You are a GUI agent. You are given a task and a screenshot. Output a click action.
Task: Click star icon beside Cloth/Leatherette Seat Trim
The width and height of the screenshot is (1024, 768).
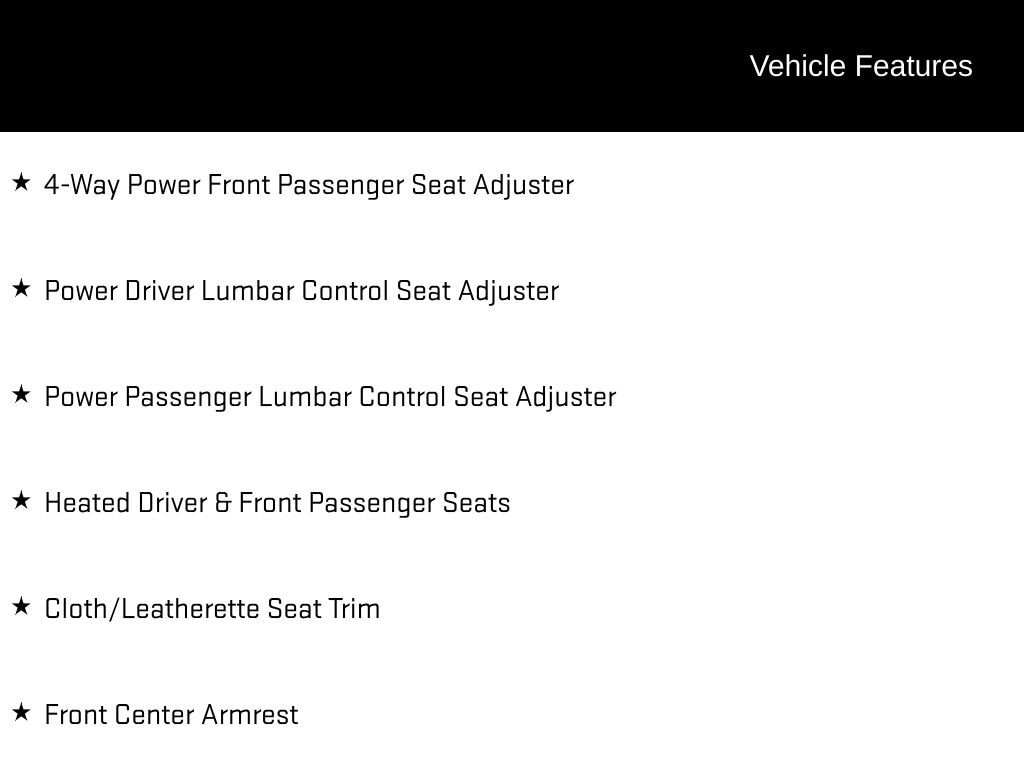(x=22, y=606)
